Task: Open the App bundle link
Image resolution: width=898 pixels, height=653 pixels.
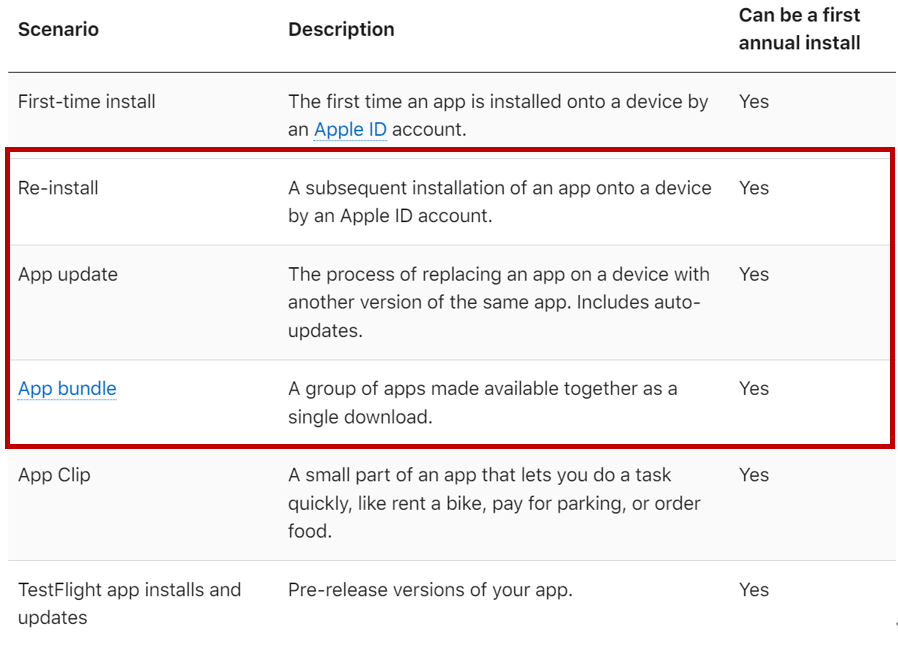Action: point(67,388)
